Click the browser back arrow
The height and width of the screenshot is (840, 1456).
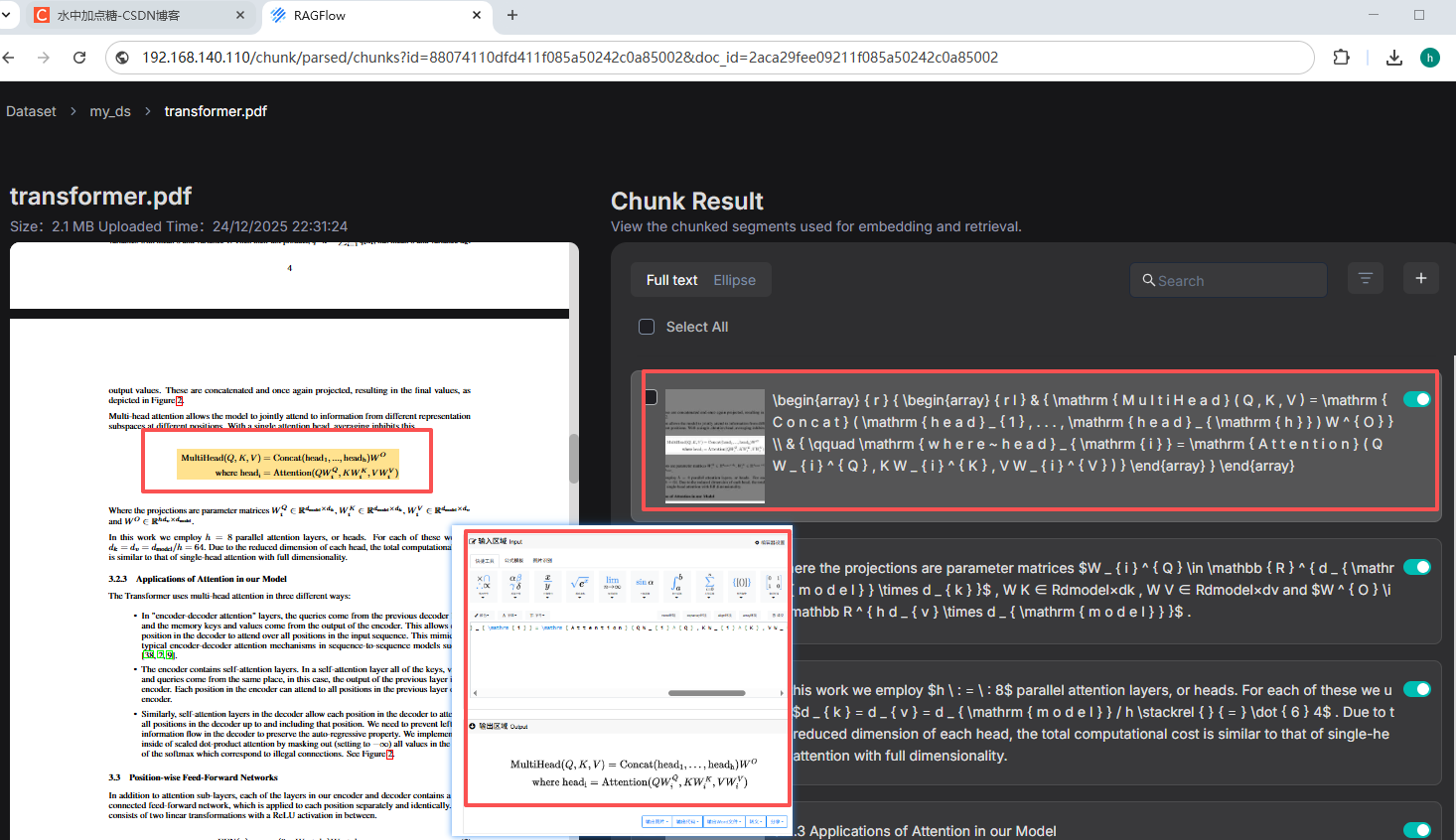pyautogui.click(x=9, y=58)
